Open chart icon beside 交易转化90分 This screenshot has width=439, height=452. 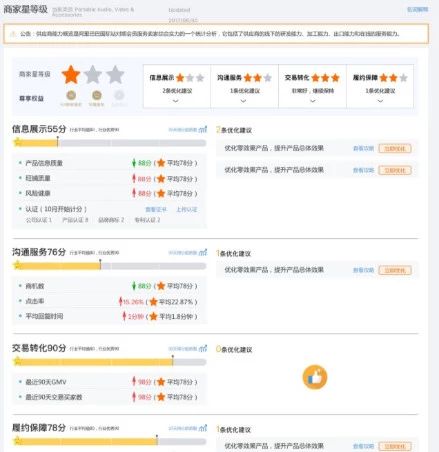click(x=203, y=349)
